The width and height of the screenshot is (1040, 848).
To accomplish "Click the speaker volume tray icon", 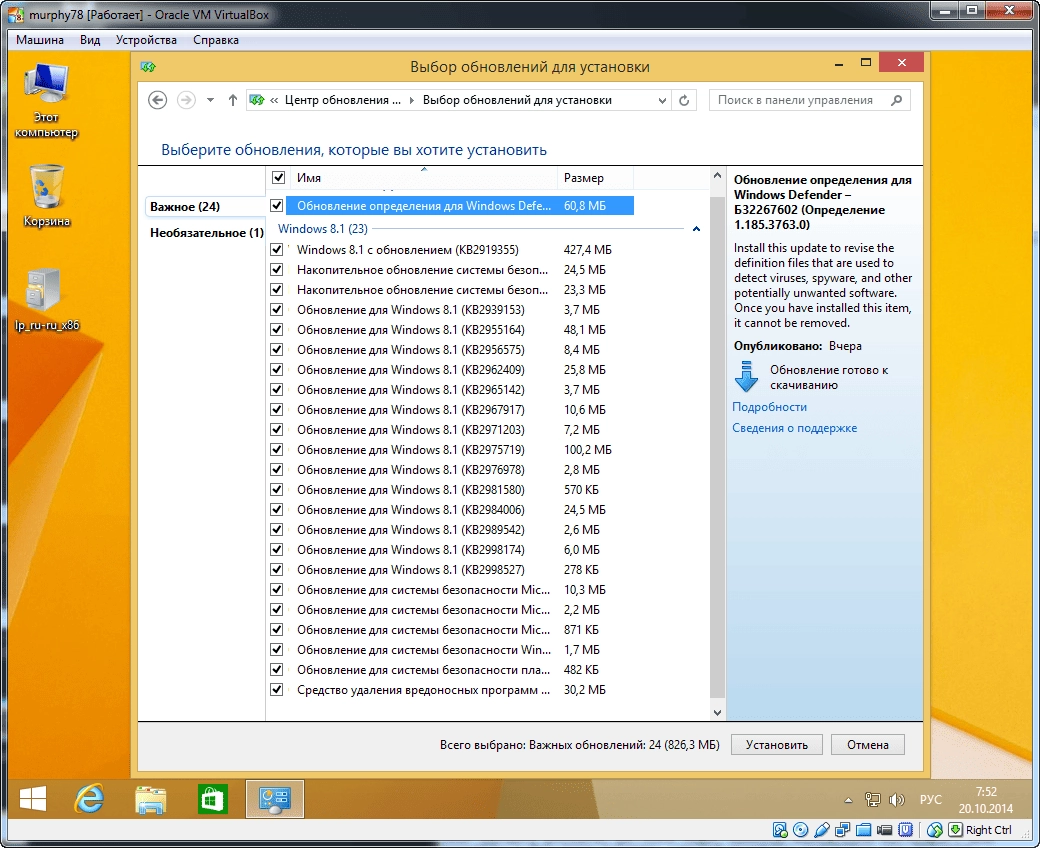I will click(897, 800).
